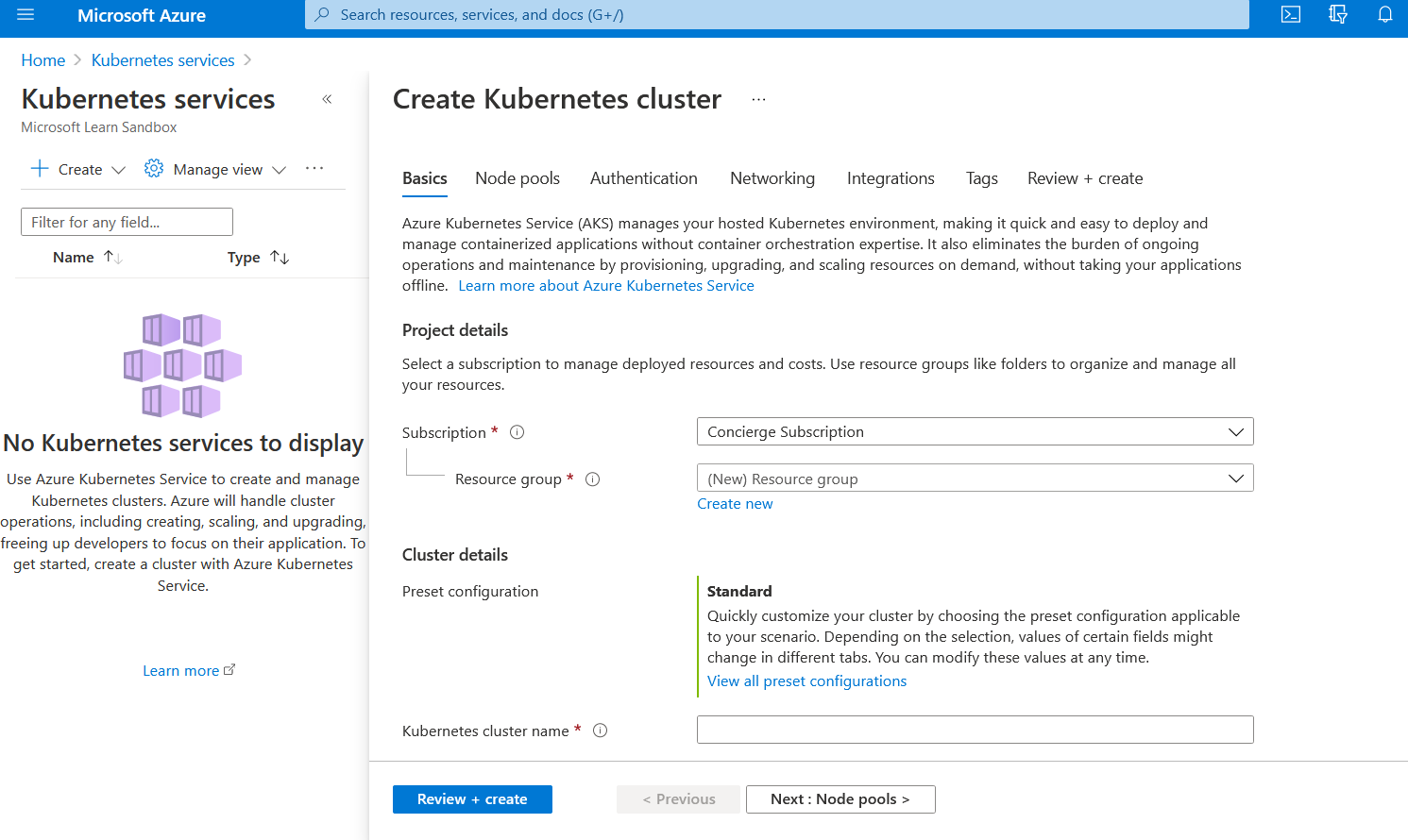Switch to the Review + create tab
This screenshot has height=840, width=1408.
(x=1085, y=178)
